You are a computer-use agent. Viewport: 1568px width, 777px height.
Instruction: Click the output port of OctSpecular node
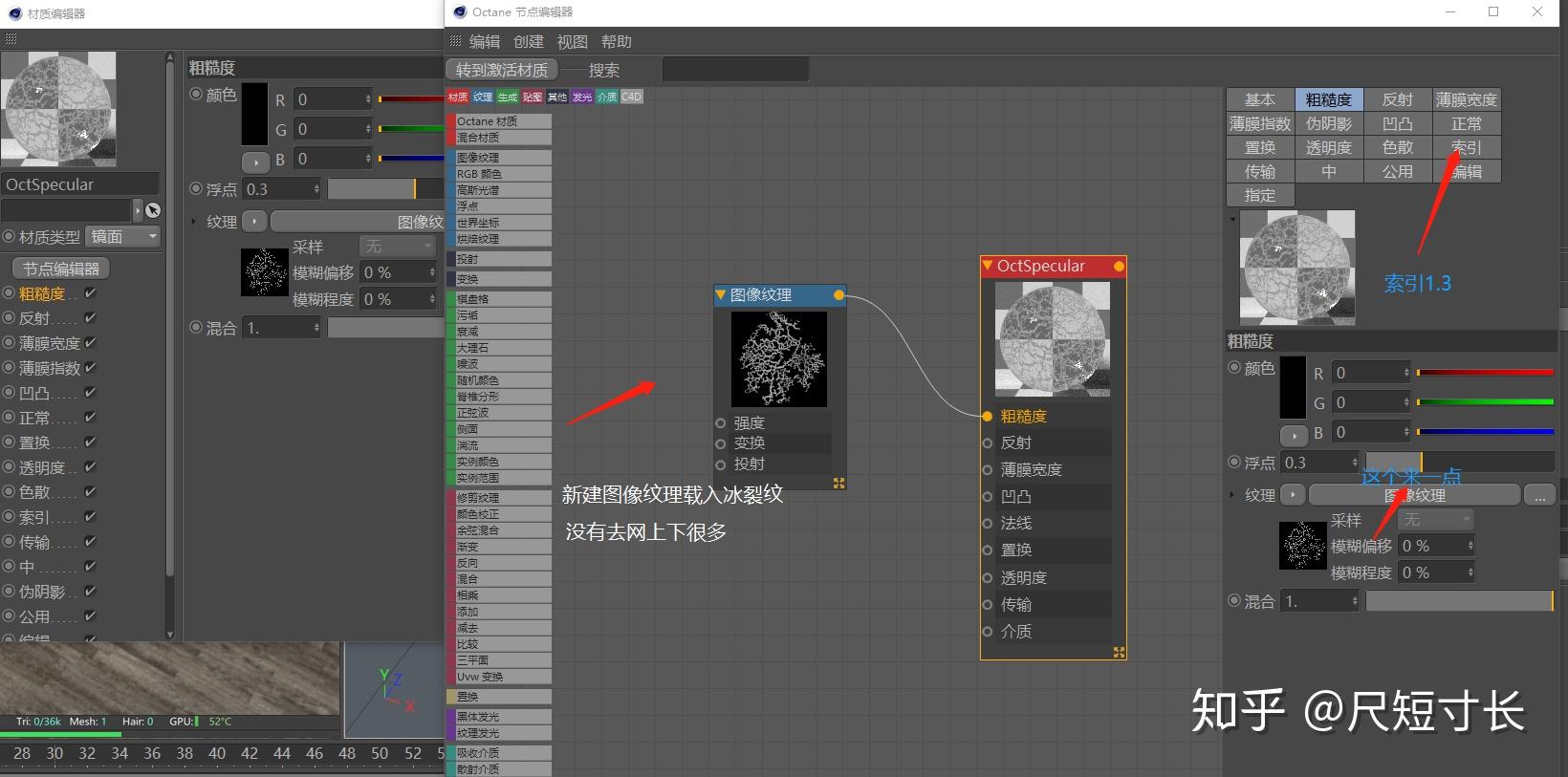(x=1119, y=267)
